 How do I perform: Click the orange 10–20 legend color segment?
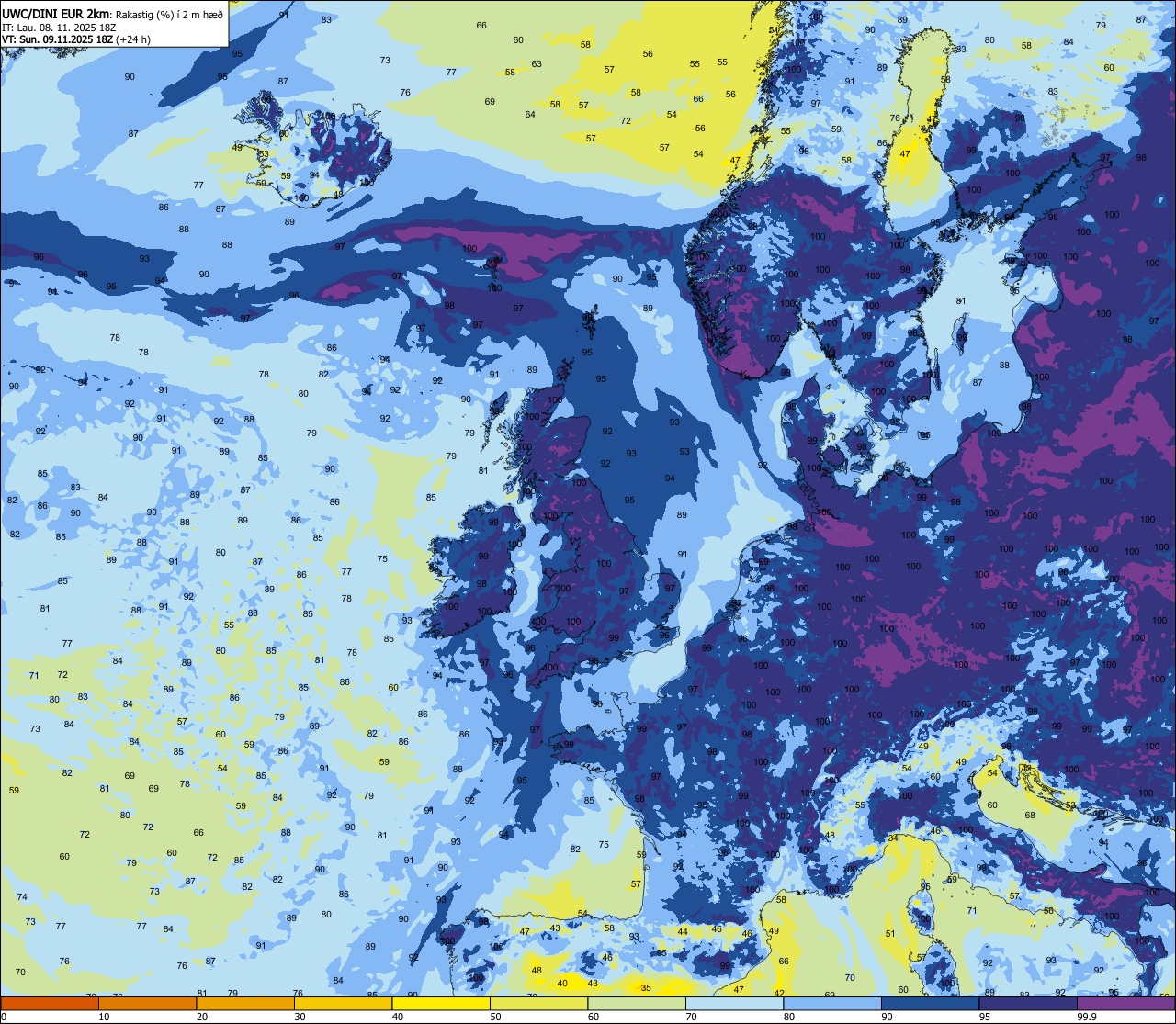[x=147, y=1004]
